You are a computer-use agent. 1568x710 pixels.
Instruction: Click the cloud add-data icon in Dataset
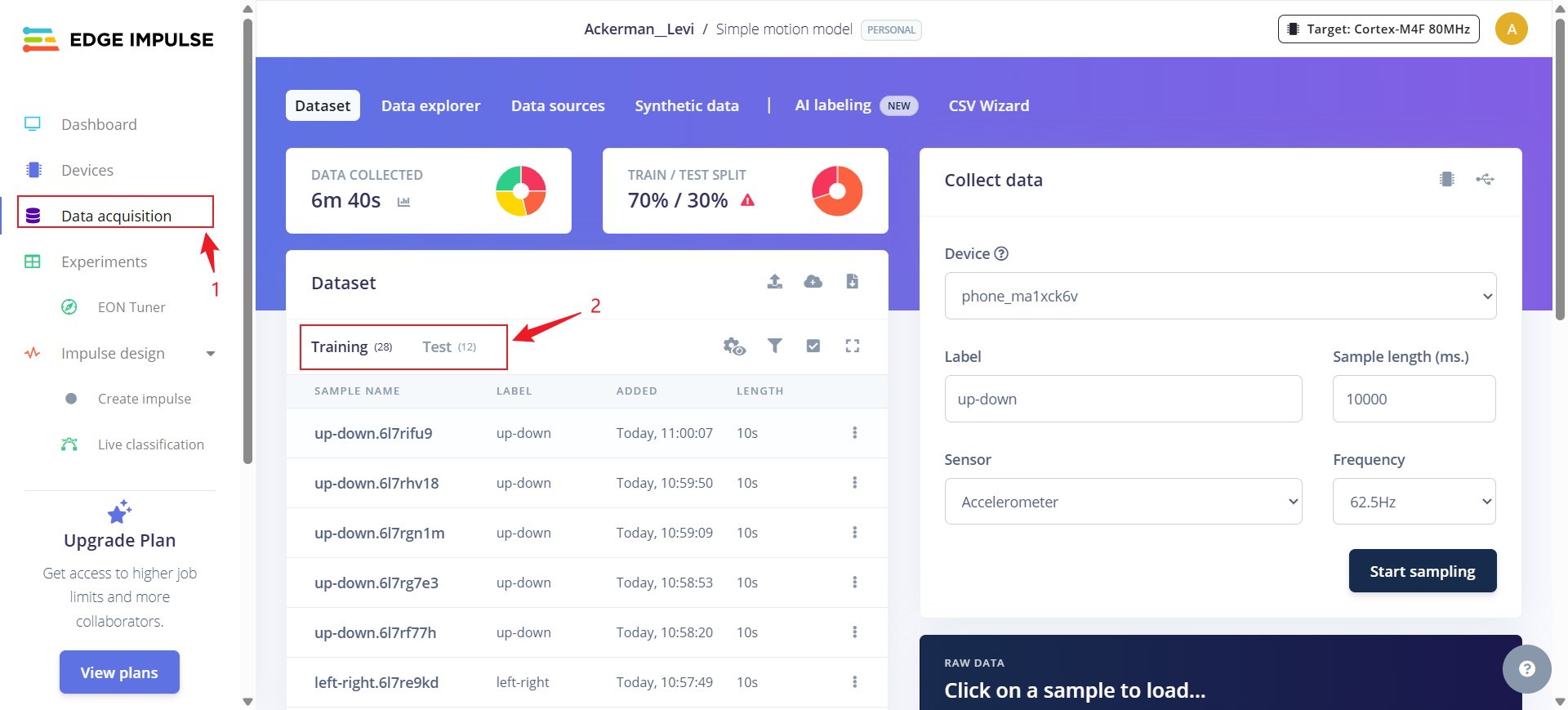coord(813,282)
